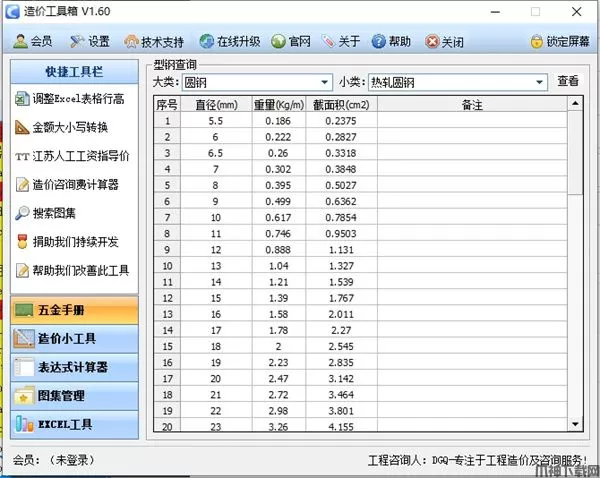The image size is (600, 478).
Task: Click the 查看 button
Action: pos(568,81)
